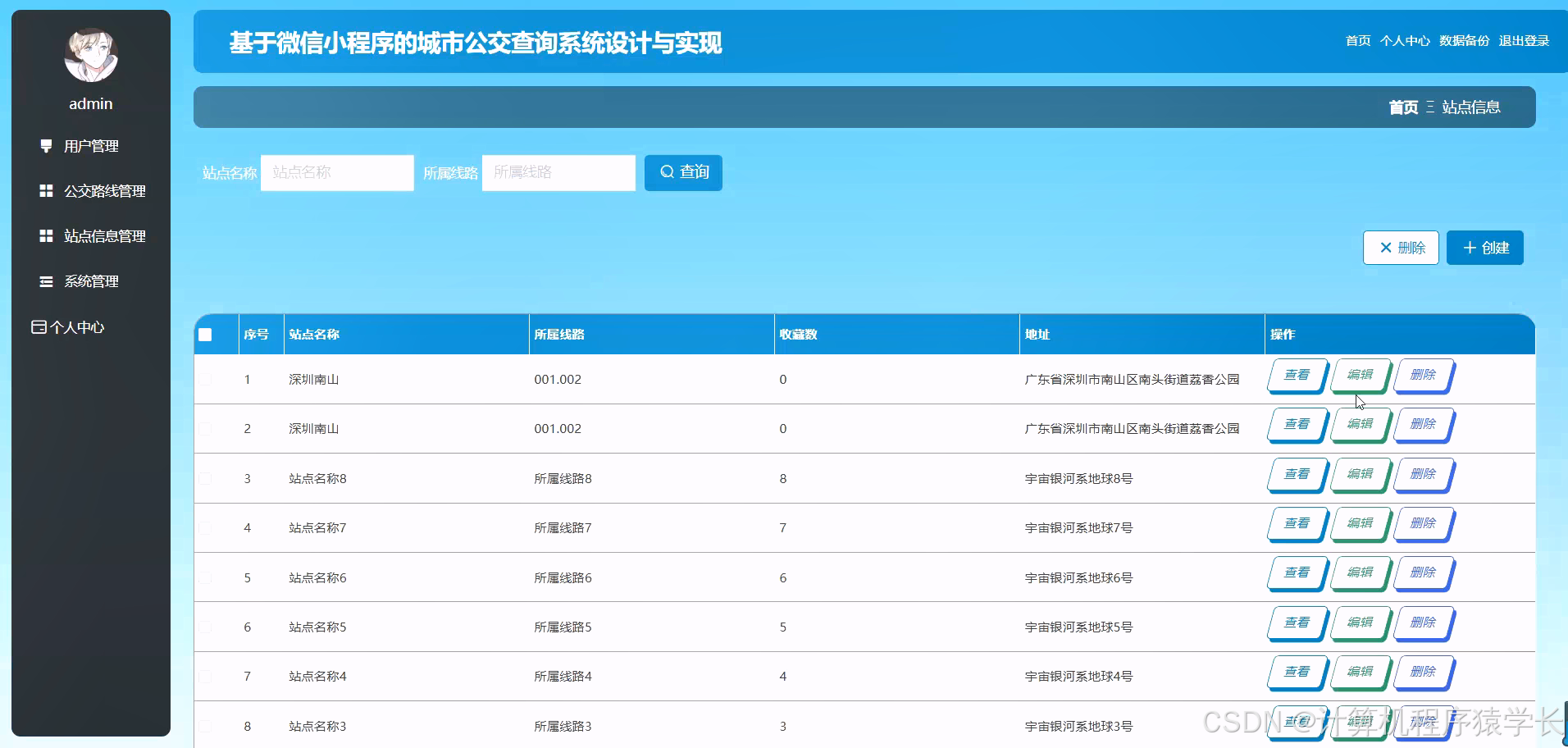
Task: Click 查看 on the 深圳南山 row
Action: 1296,376
